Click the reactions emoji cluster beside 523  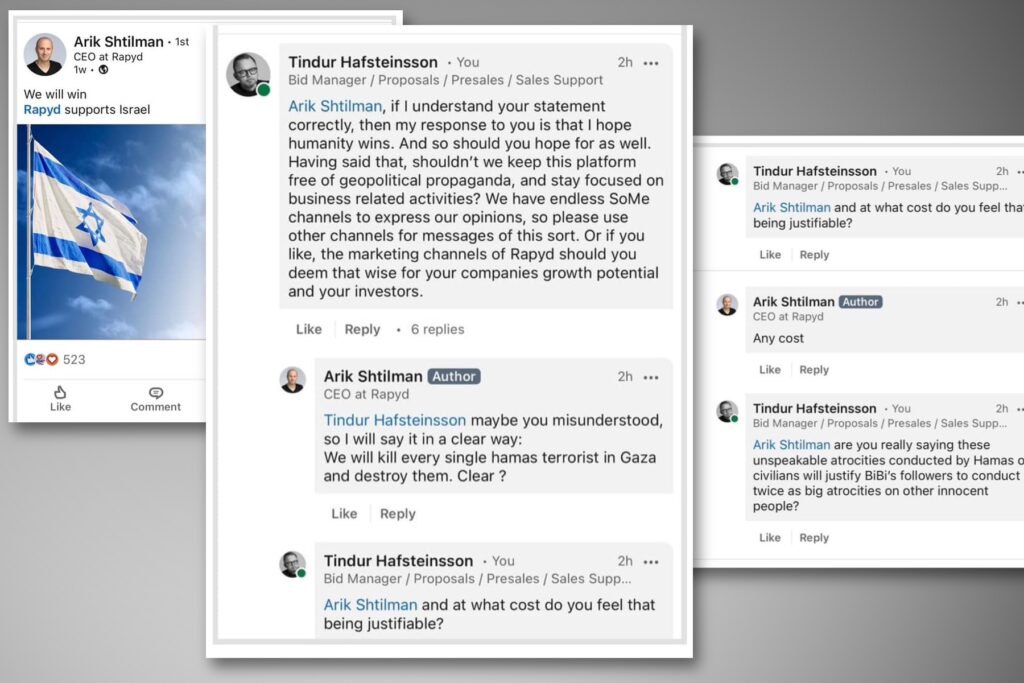[41, 359]
